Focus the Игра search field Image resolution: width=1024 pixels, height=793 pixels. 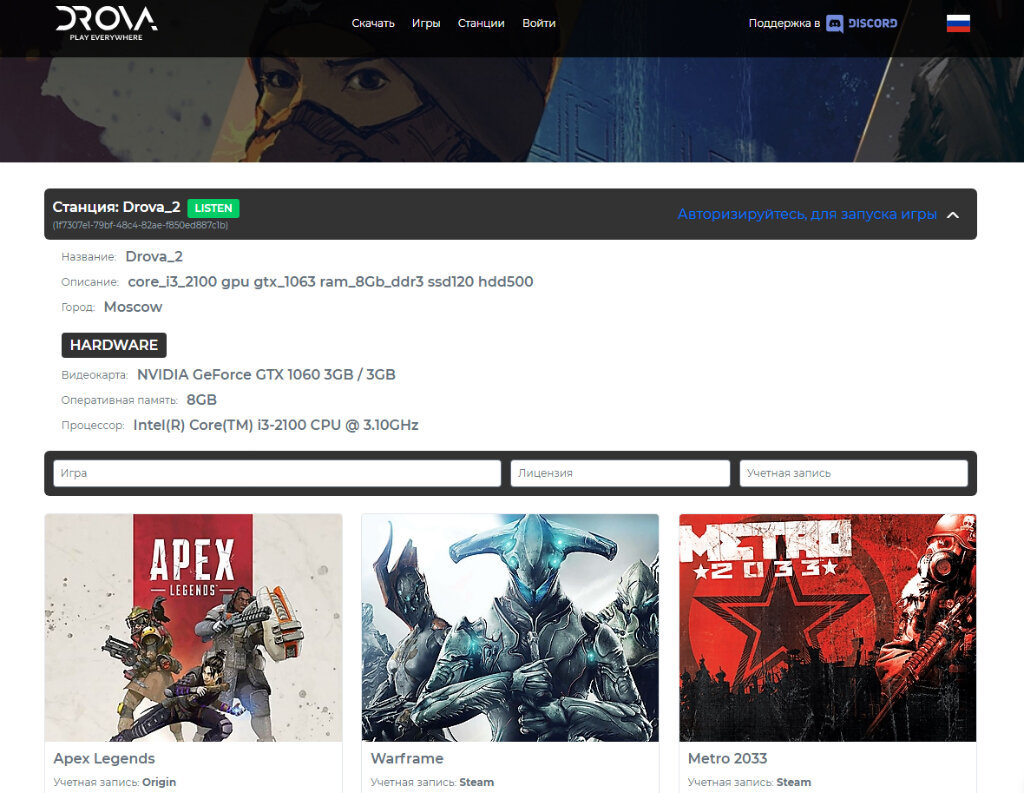click(277, 473)
